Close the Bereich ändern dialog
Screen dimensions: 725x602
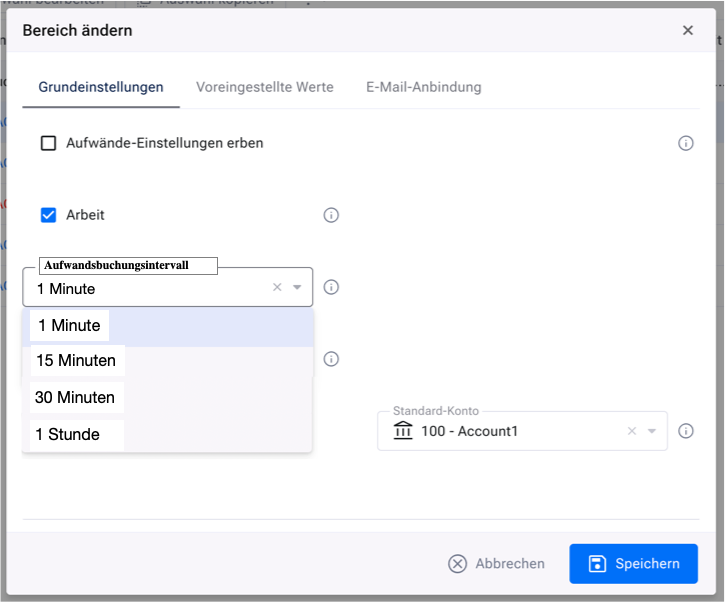688,31
